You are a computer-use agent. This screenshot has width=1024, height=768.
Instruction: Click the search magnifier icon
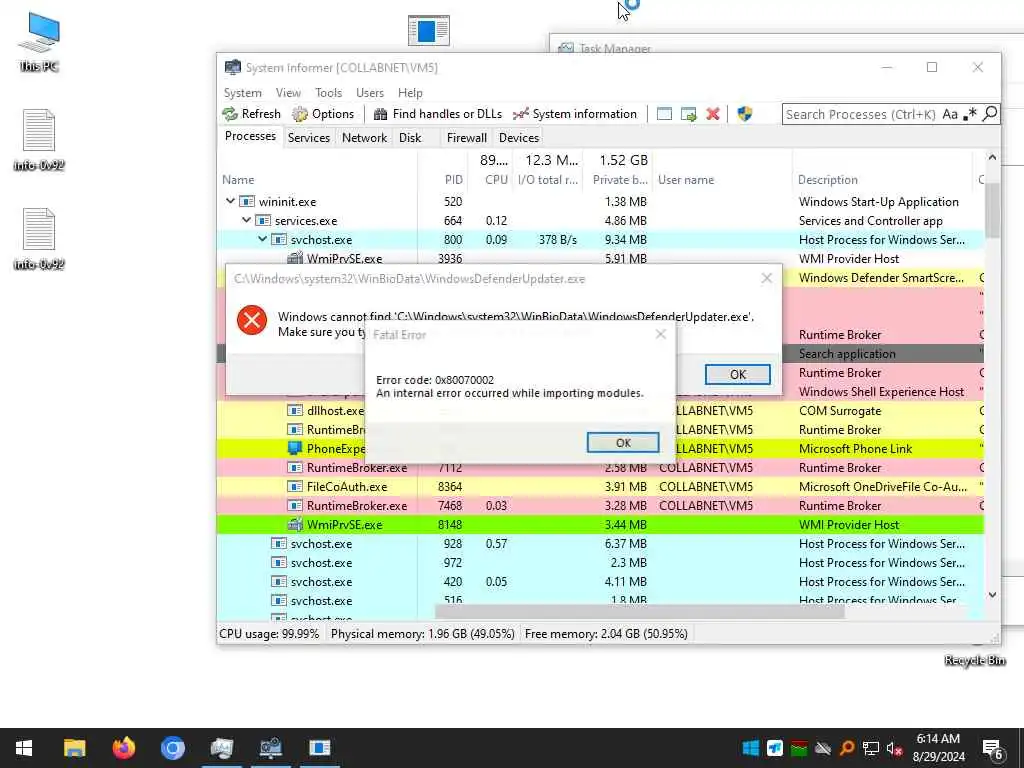click(x=990, y=114)
